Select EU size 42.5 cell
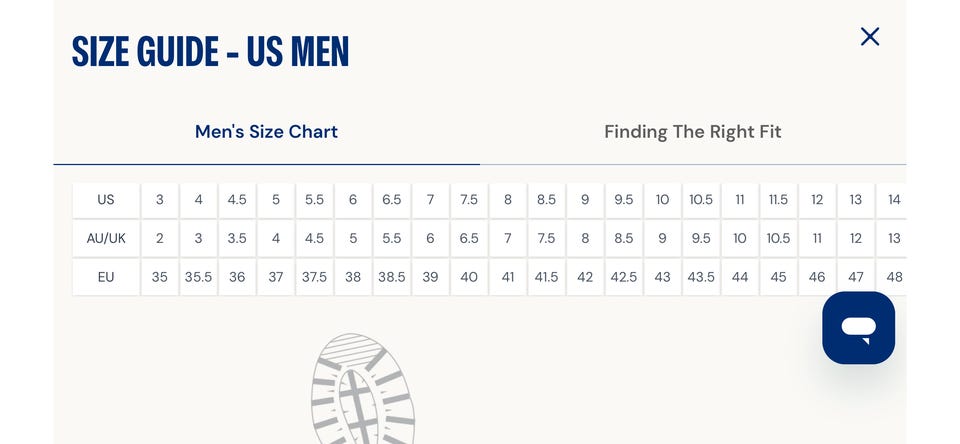Screen dimensions: 960x444 [x=623, y=277]
